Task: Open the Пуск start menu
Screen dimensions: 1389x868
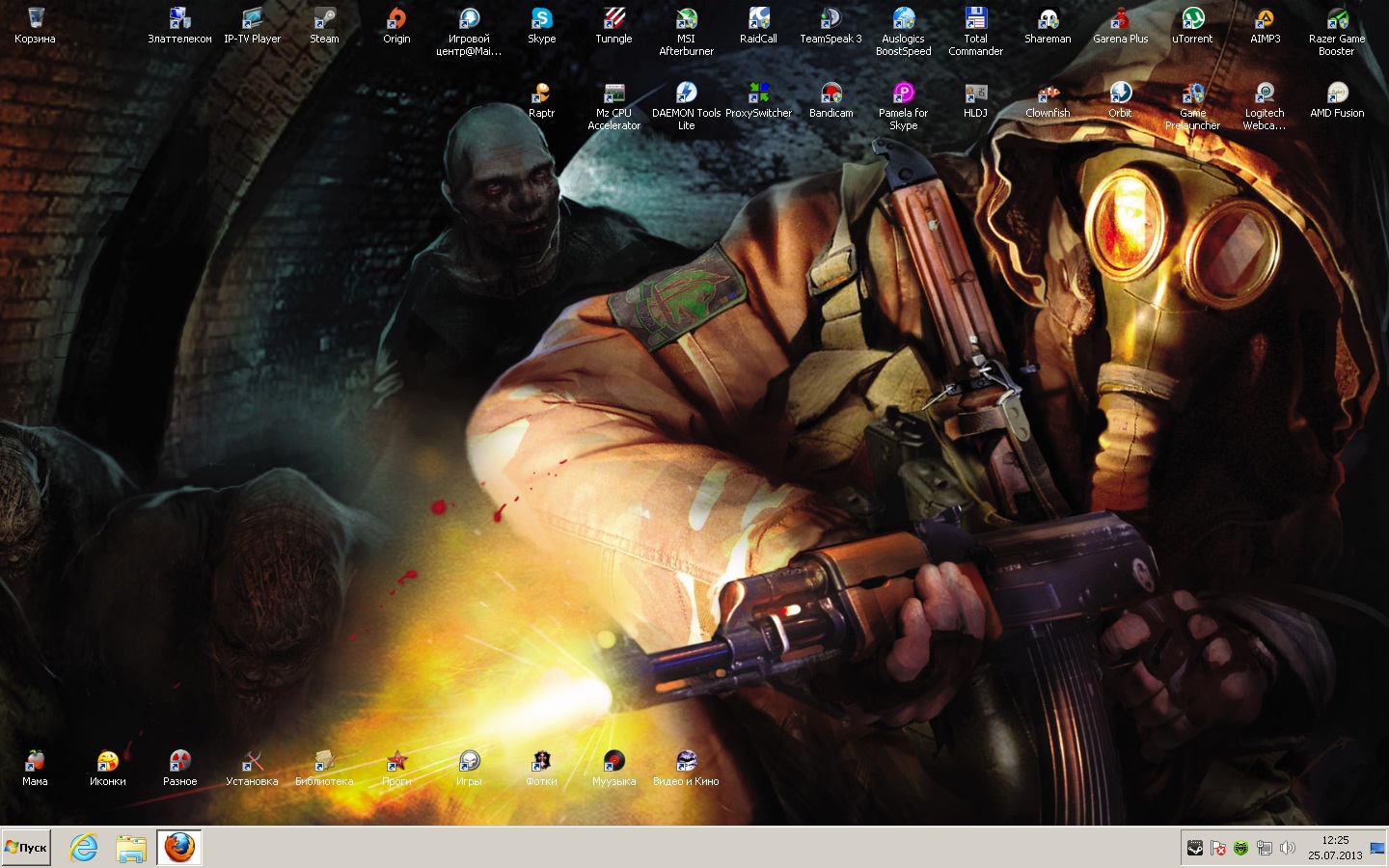Action: (26, 848)
